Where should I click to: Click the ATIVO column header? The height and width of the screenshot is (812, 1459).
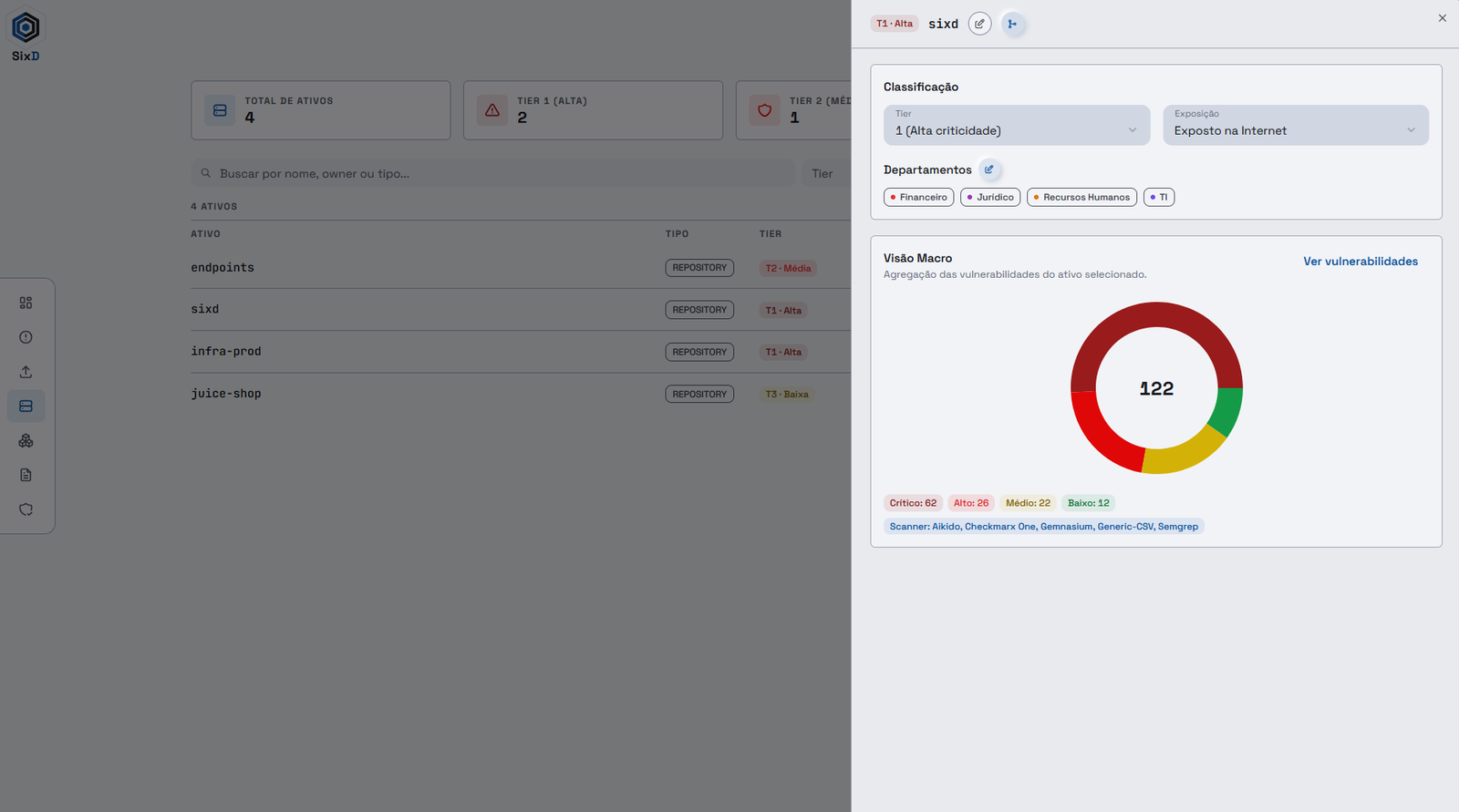click(205, 234)
